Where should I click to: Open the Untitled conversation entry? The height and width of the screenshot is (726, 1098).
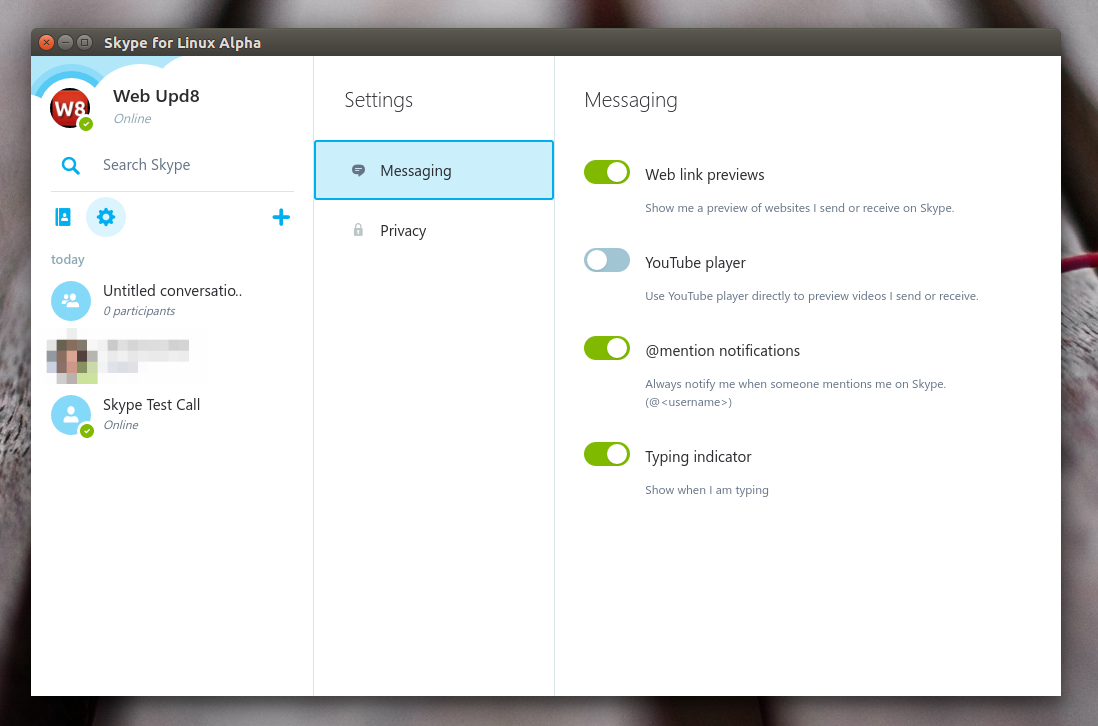pos(172,300)
